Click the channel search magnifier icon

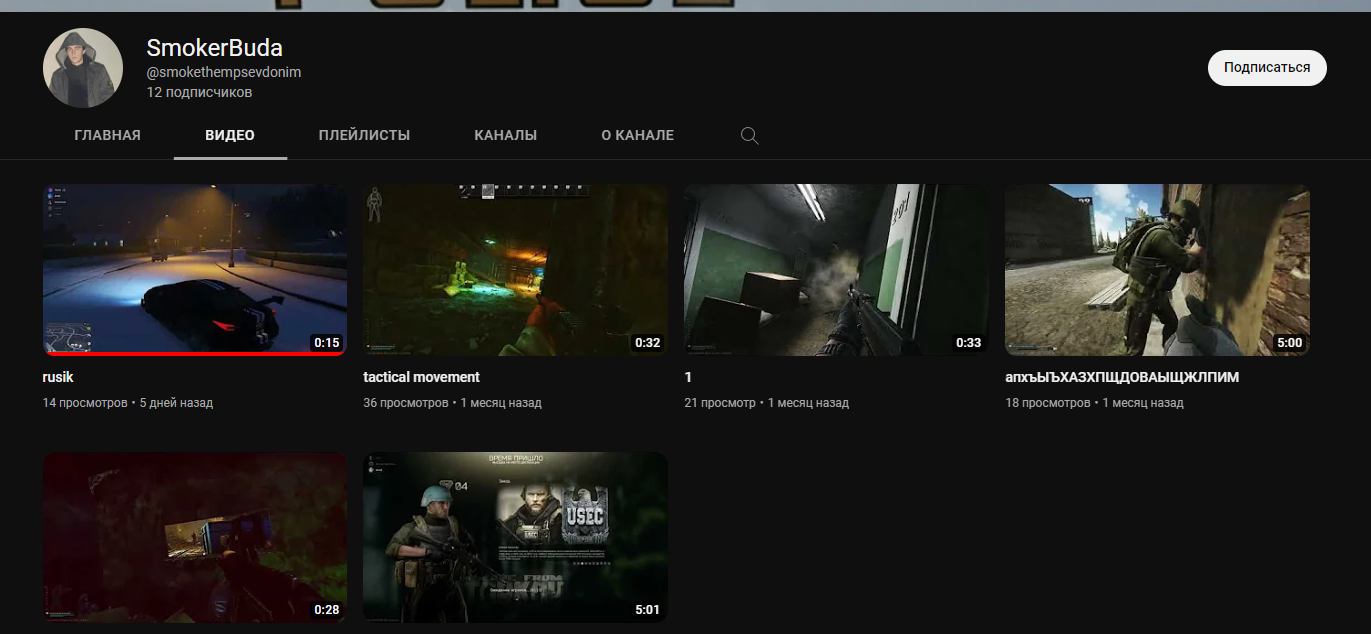pos(749,136)
